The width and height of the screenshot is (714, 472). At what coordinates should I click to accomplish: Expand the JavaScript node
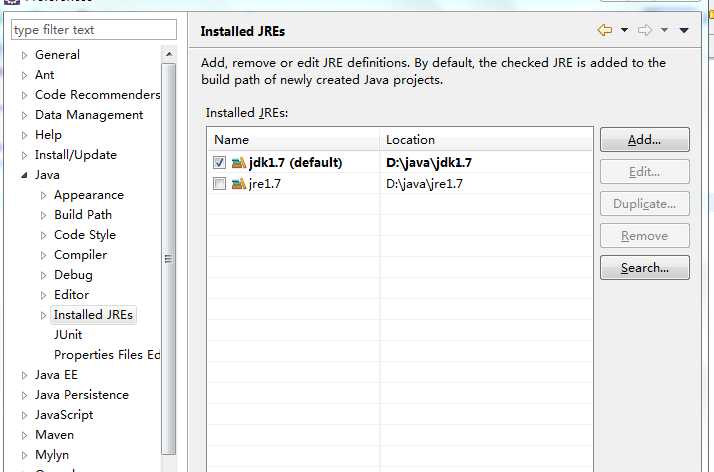pos(24,416)
